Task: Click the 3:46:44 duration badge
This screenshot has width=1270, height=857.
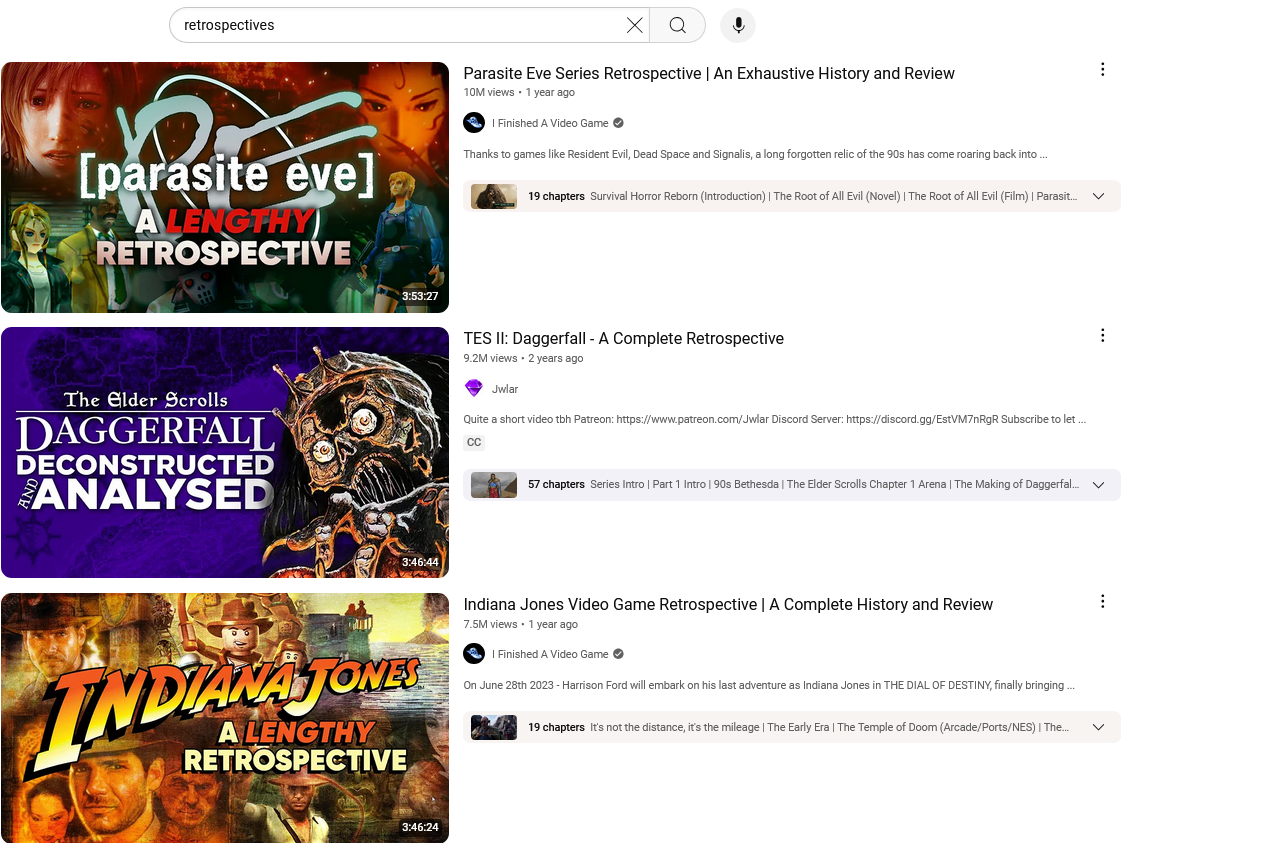Action: 420,563
